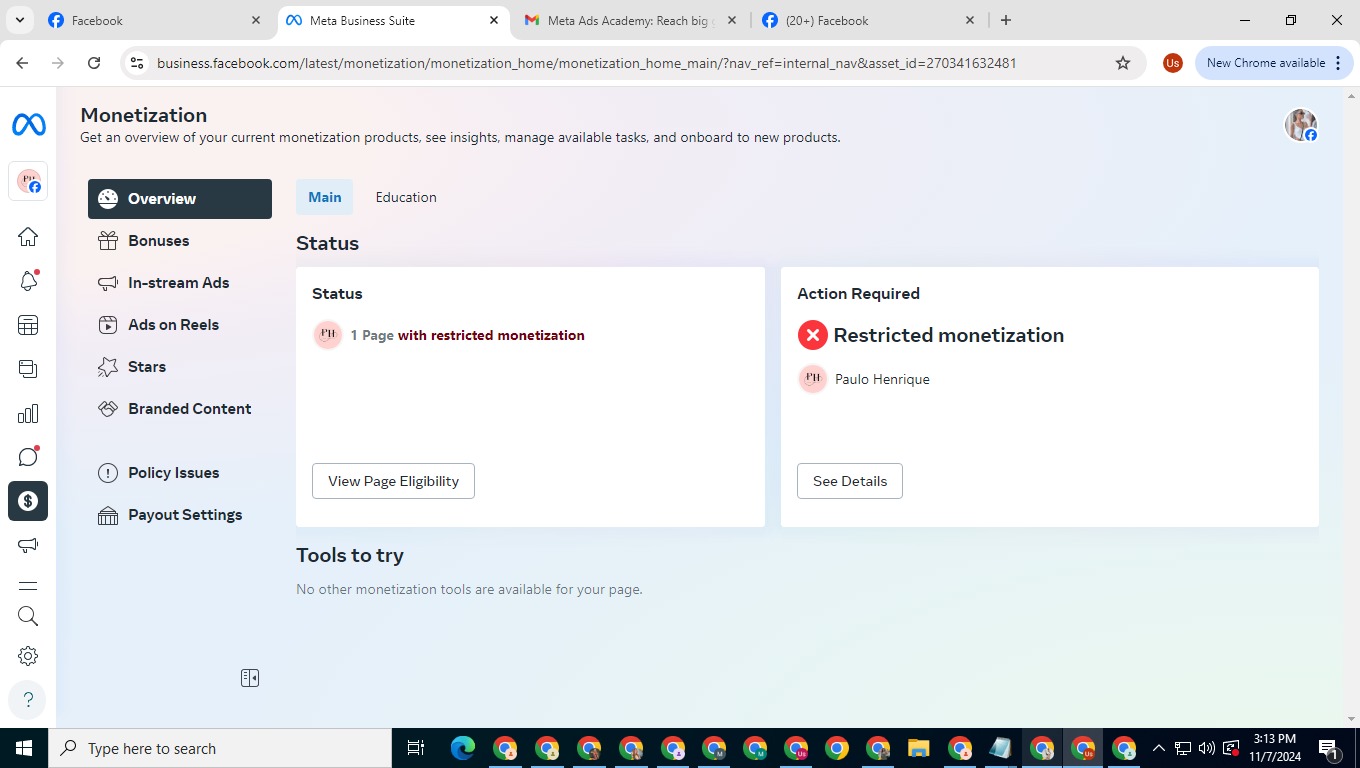Switch to the (20+) Facebook tab

pyautogui.click(x=868, y=20)
